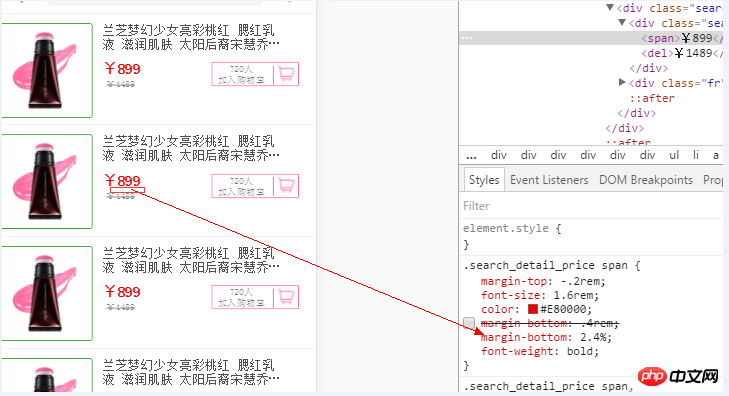Click the ellipsis icon on highlighted span row

pos(467,38)
